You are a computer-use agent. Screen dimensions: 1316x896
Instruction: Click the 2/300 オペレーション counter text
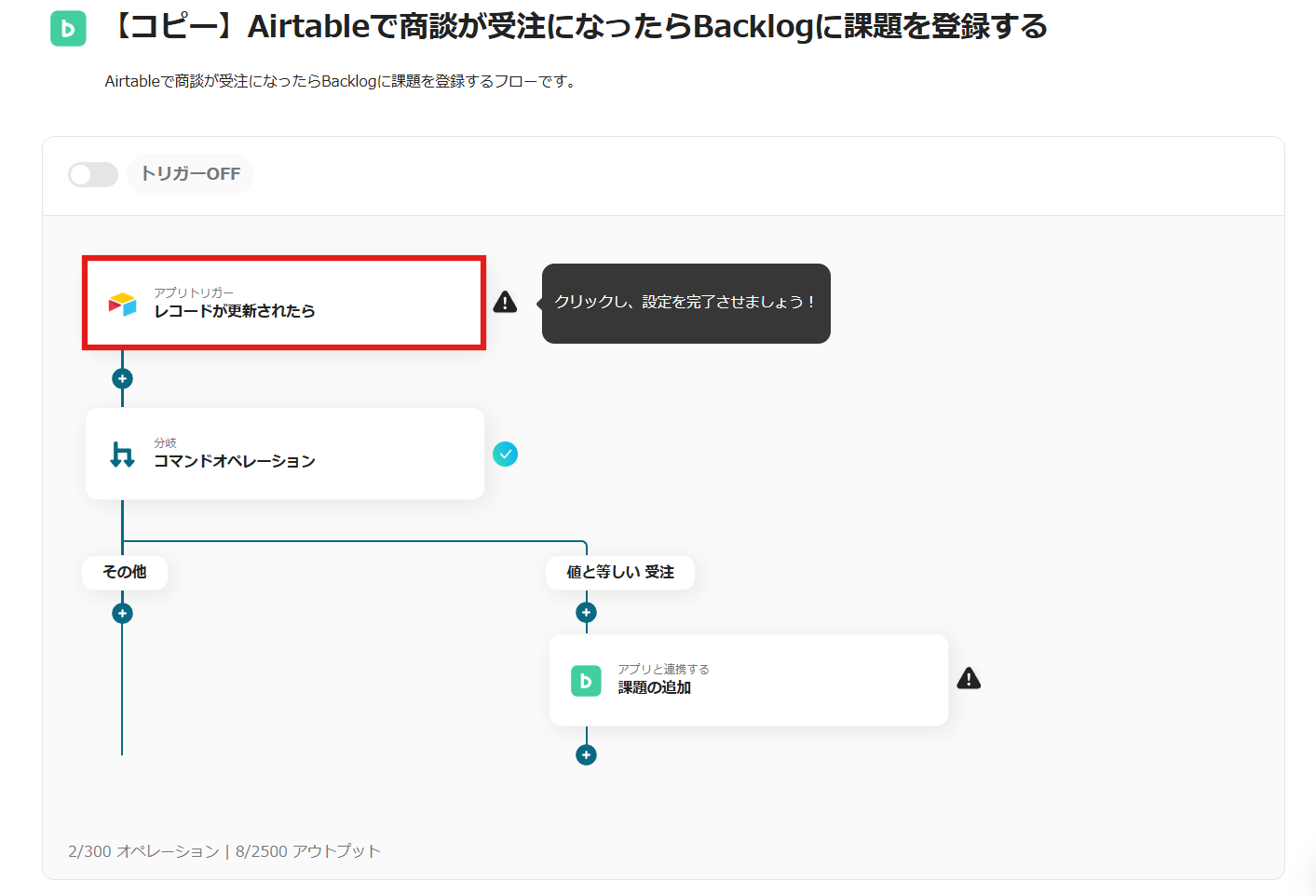click(143, 851)
